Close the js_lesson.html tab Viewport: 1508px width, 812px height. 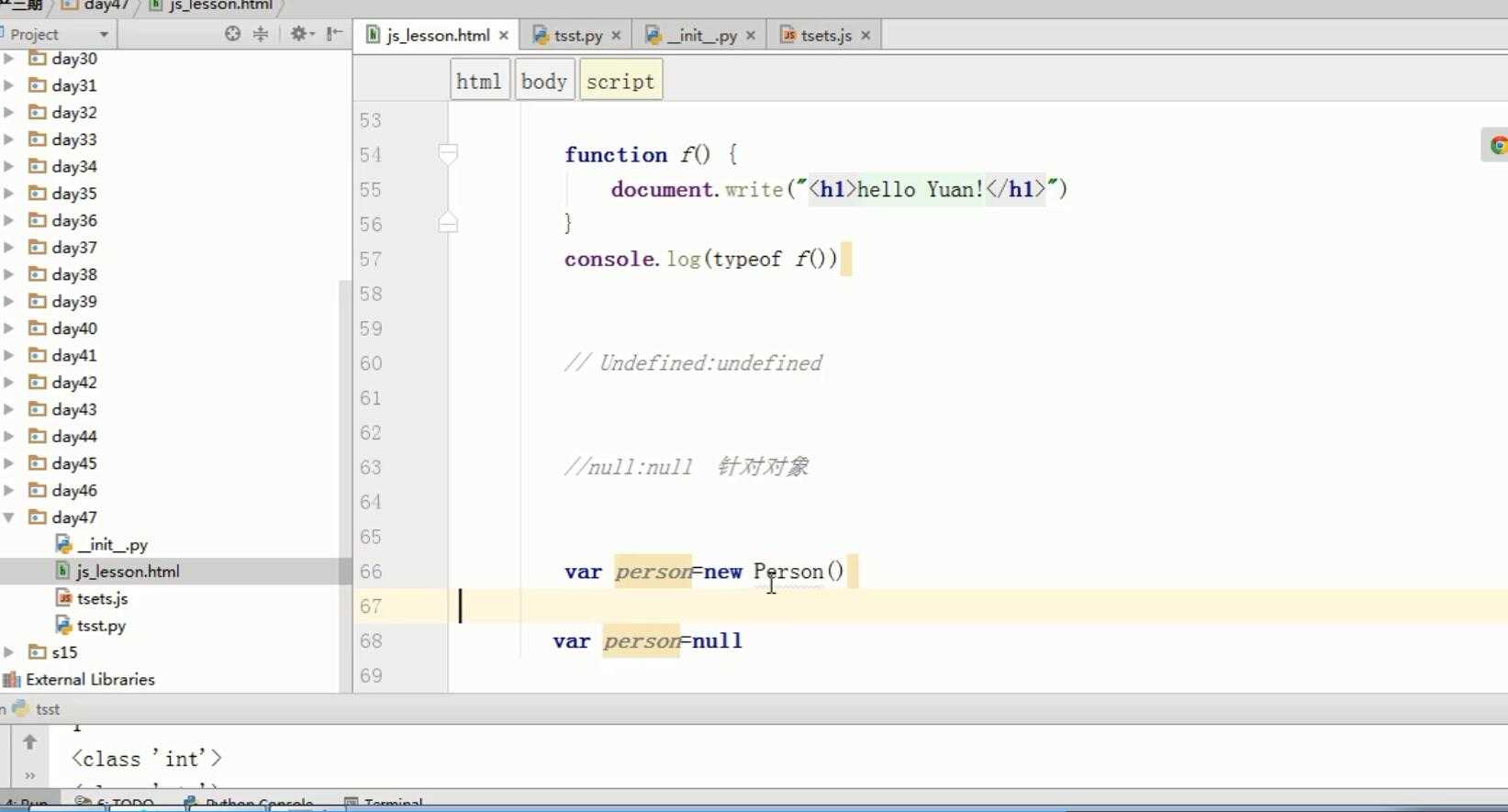(x=503, y=35)
